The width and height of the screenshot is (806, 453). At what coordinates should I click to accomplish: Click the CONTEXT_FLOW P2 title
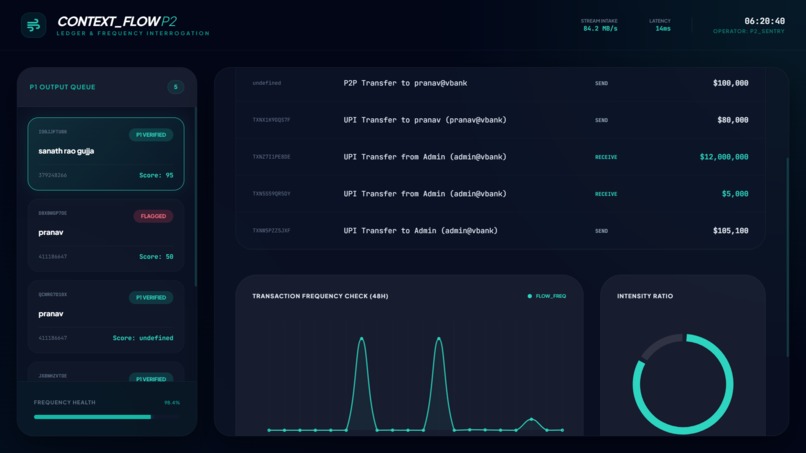point(117,22)
